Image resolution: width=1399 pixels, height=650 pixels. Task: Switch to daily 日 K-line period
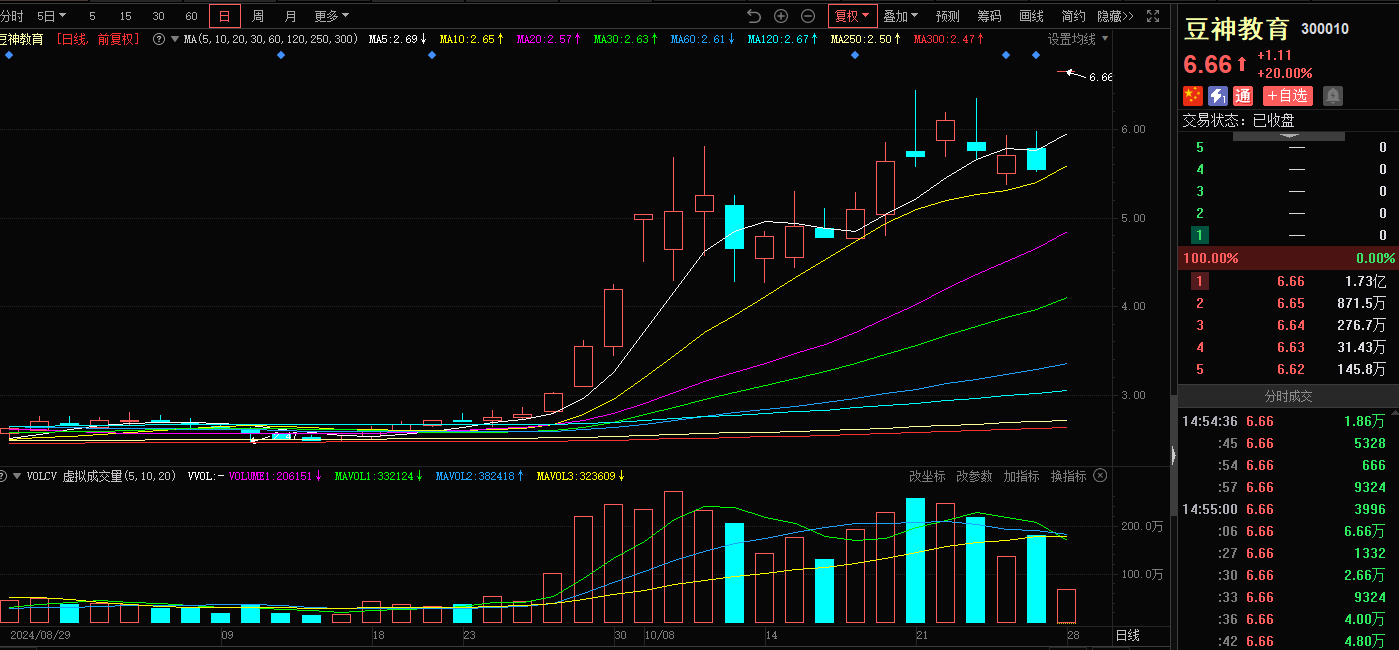224,16
